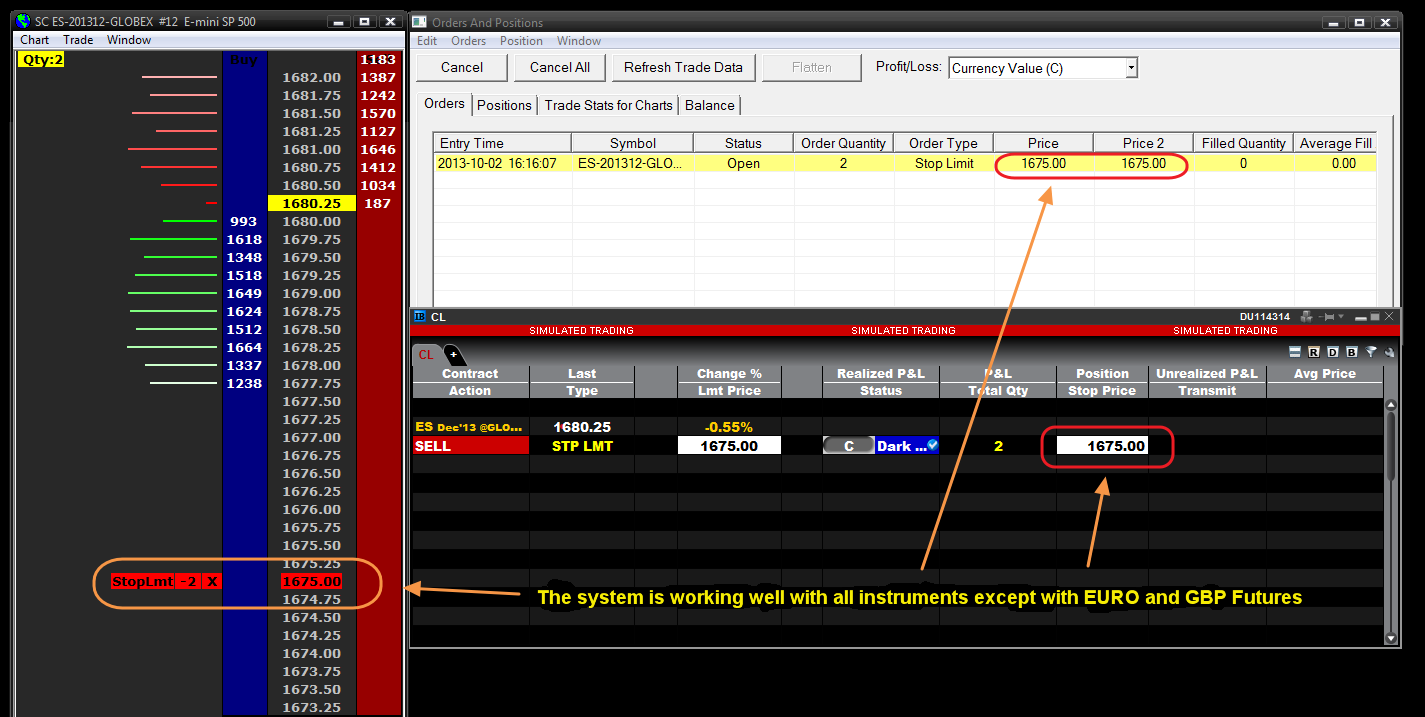Open the small dropdown arrow beside the pin icon

click(x=1340, y=317)
